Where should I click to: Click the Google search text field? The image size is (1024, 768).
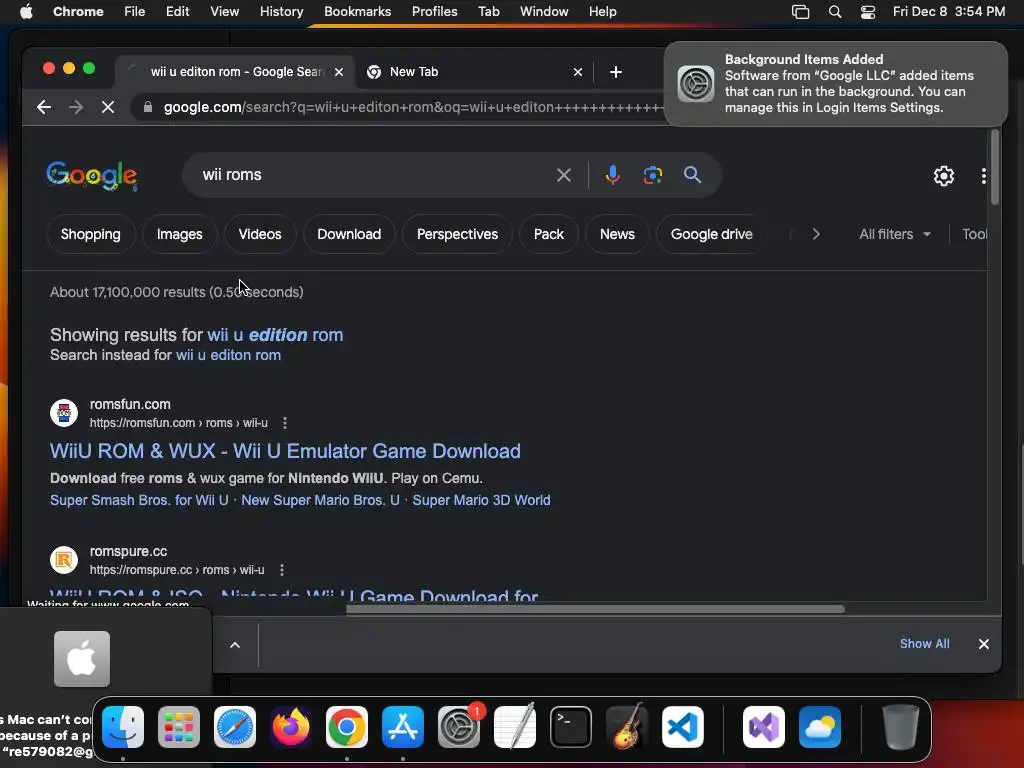click(372, 175)
